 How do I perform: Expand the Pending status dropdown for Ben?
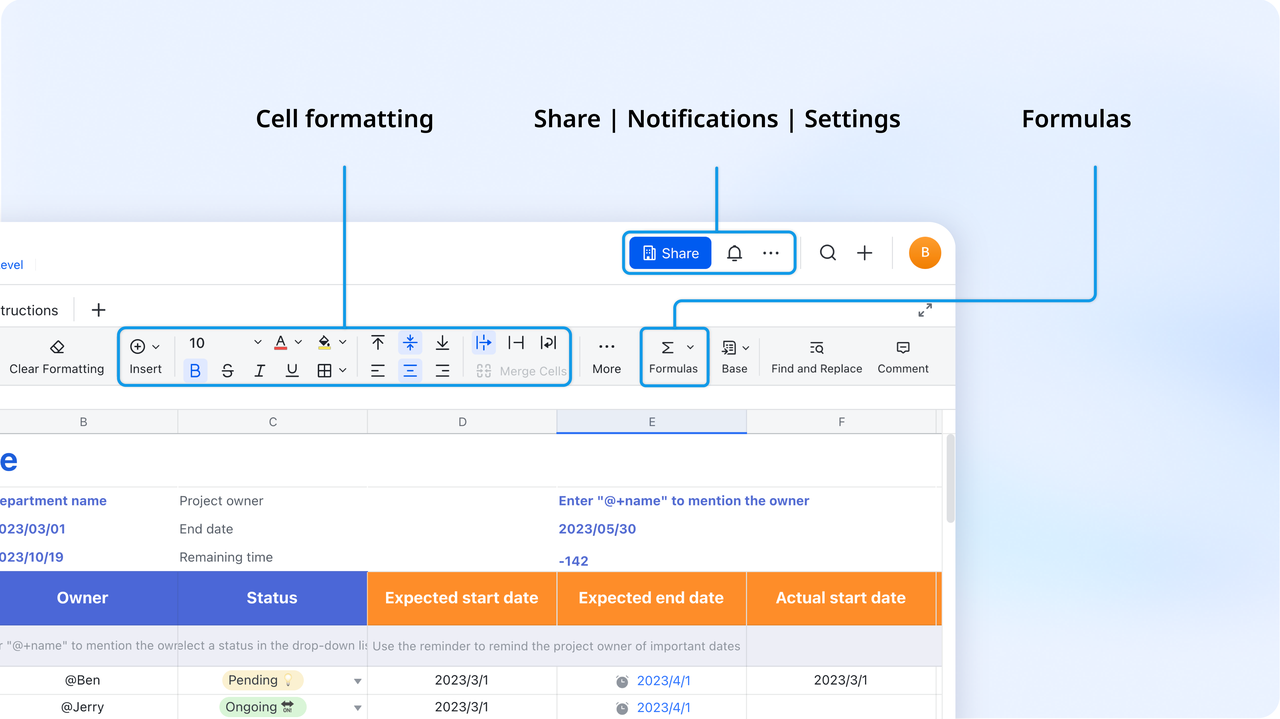click(x=356, y=680)
